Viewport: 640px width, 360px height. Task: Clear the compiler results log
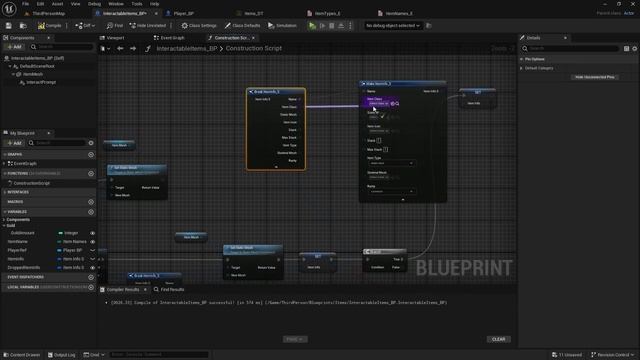(x=498, y=339)
